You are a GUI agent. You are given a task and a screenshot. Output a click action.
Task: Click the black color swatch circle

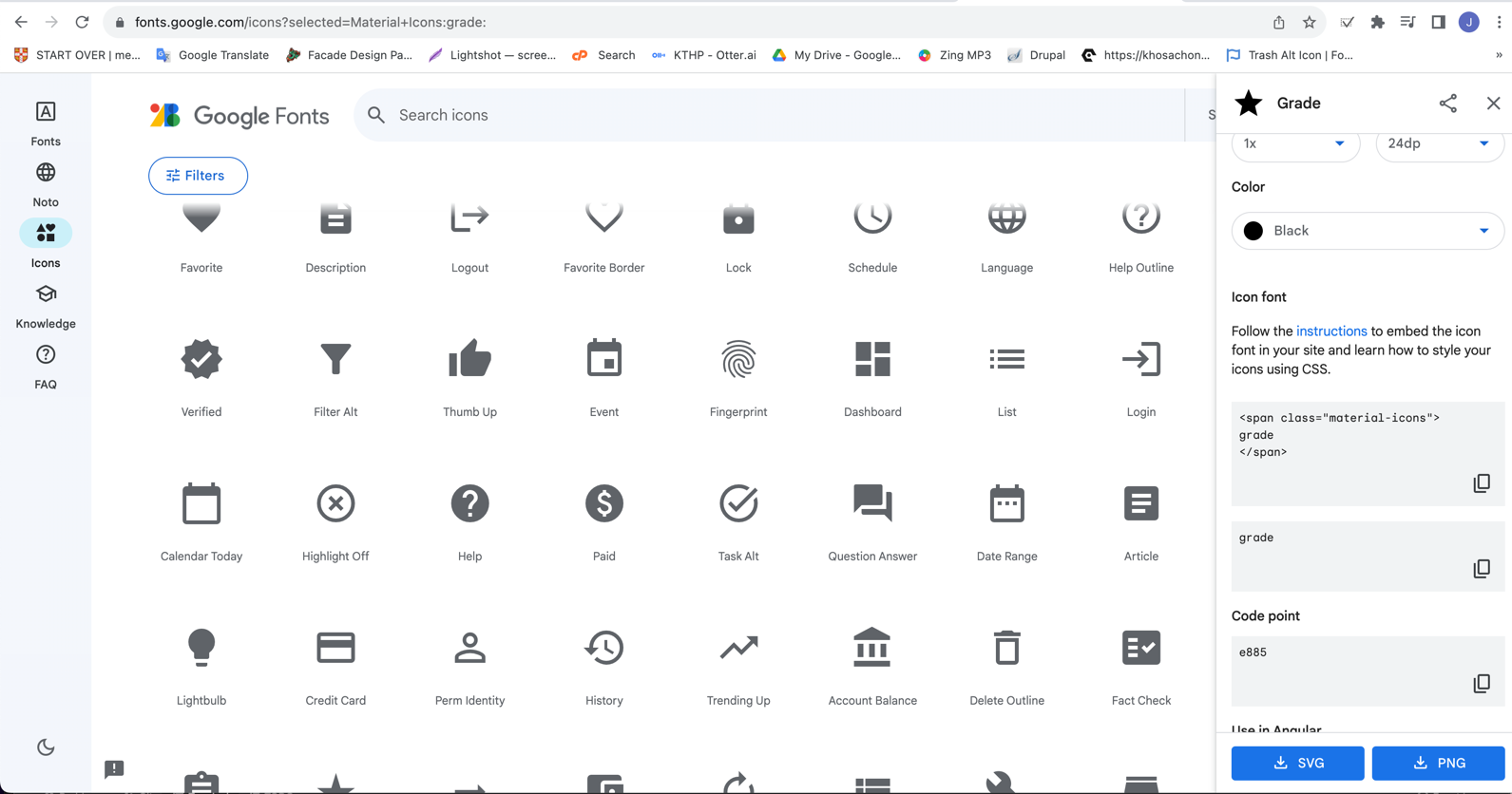tap(1254, 231)
